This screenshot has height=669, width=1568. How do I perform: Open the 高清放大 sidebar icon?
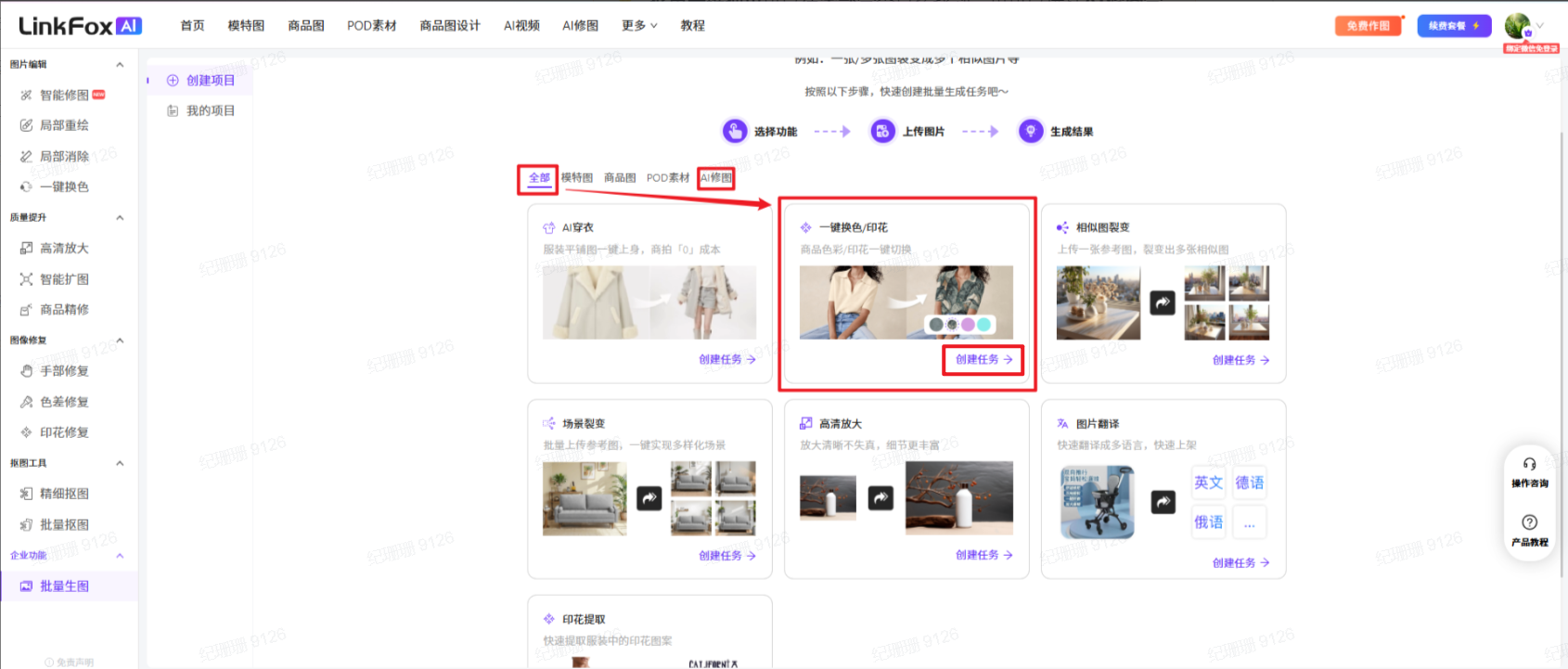click(x=26, y=248)
